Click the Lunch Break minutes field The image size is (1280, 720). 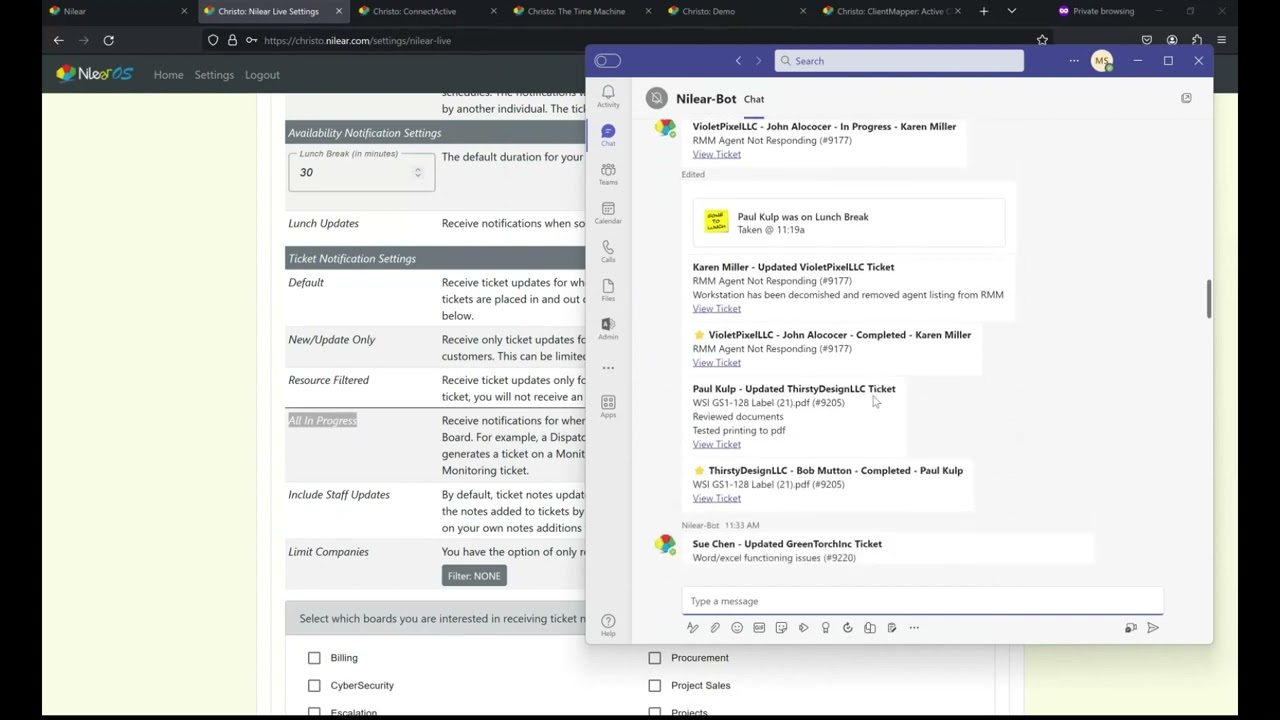coord(362,172)
